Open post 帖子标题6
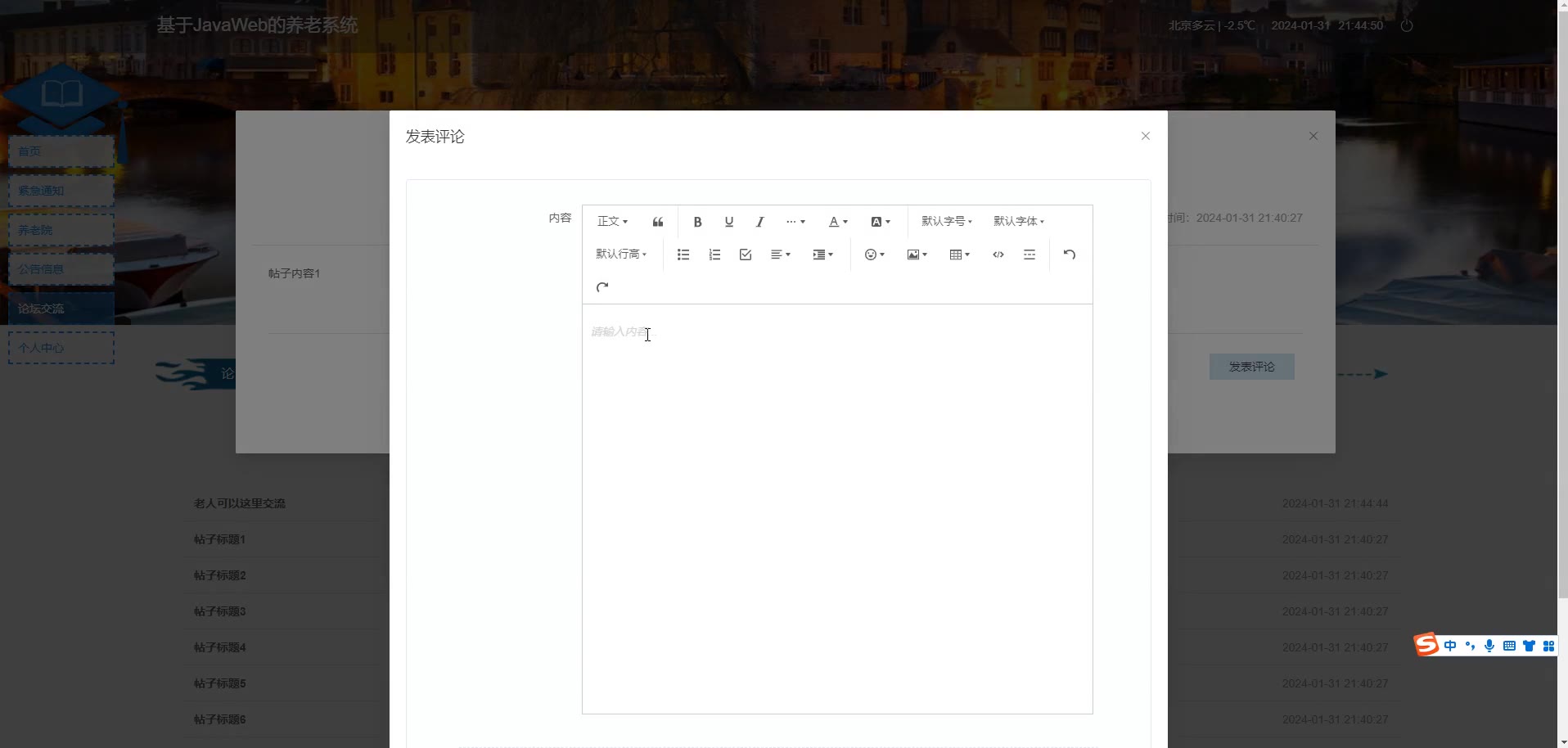Screen dimensions: 1568x748 219,719
